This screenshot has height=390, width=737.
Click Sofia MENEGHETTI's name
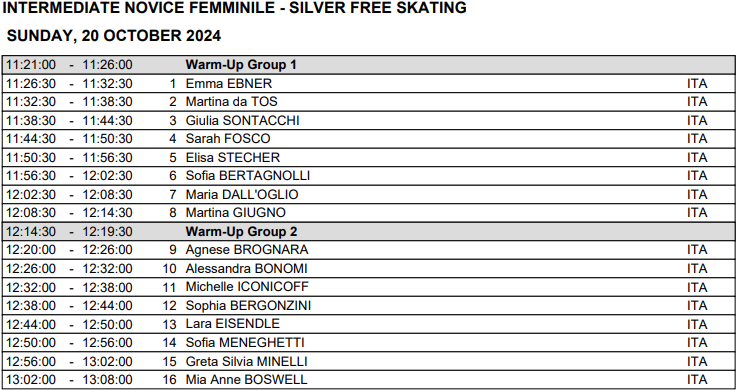coord(245,343)
